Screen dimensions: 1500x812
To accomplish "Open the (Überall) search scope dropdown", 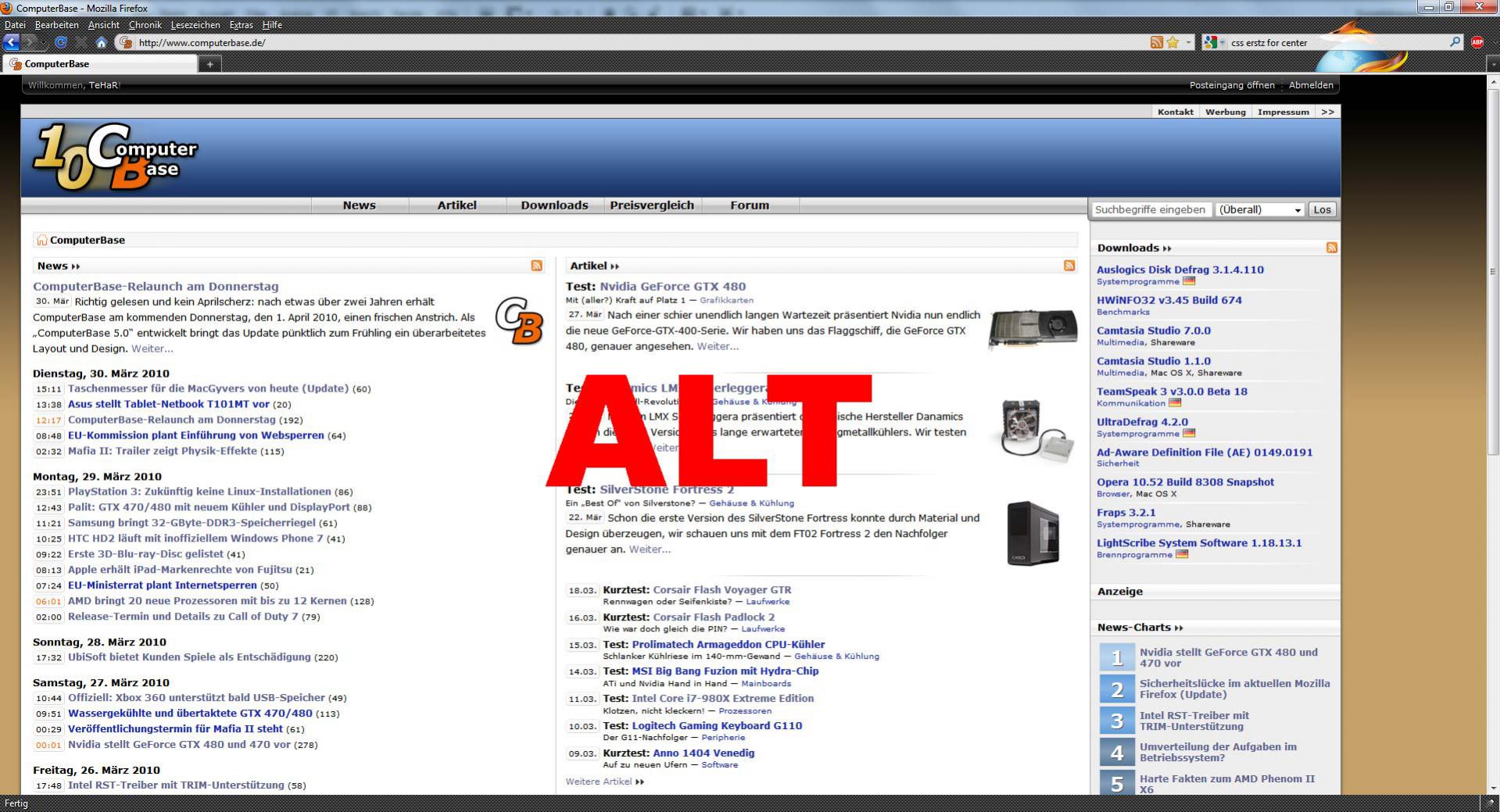I will [x=1260, y=209].
